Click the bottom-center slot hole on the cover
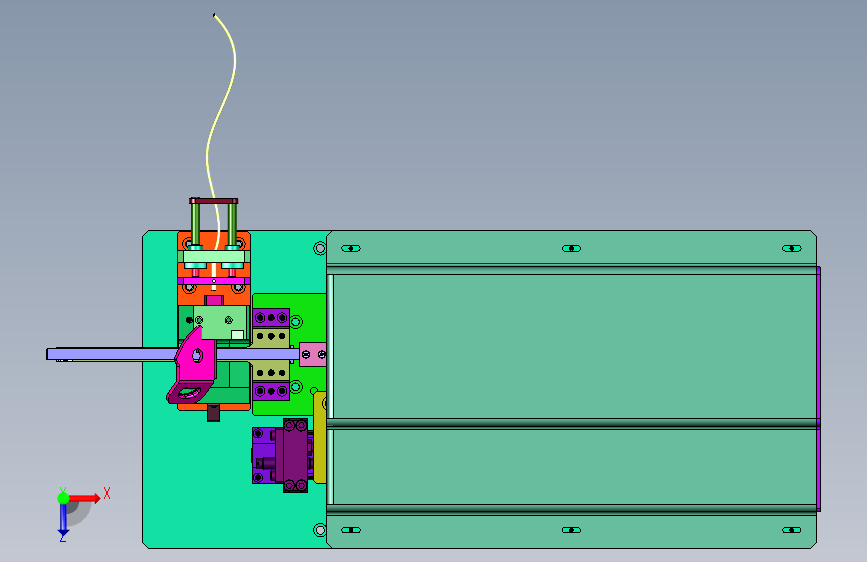Viewport: 867px width, 562px height. click(571, 530)
